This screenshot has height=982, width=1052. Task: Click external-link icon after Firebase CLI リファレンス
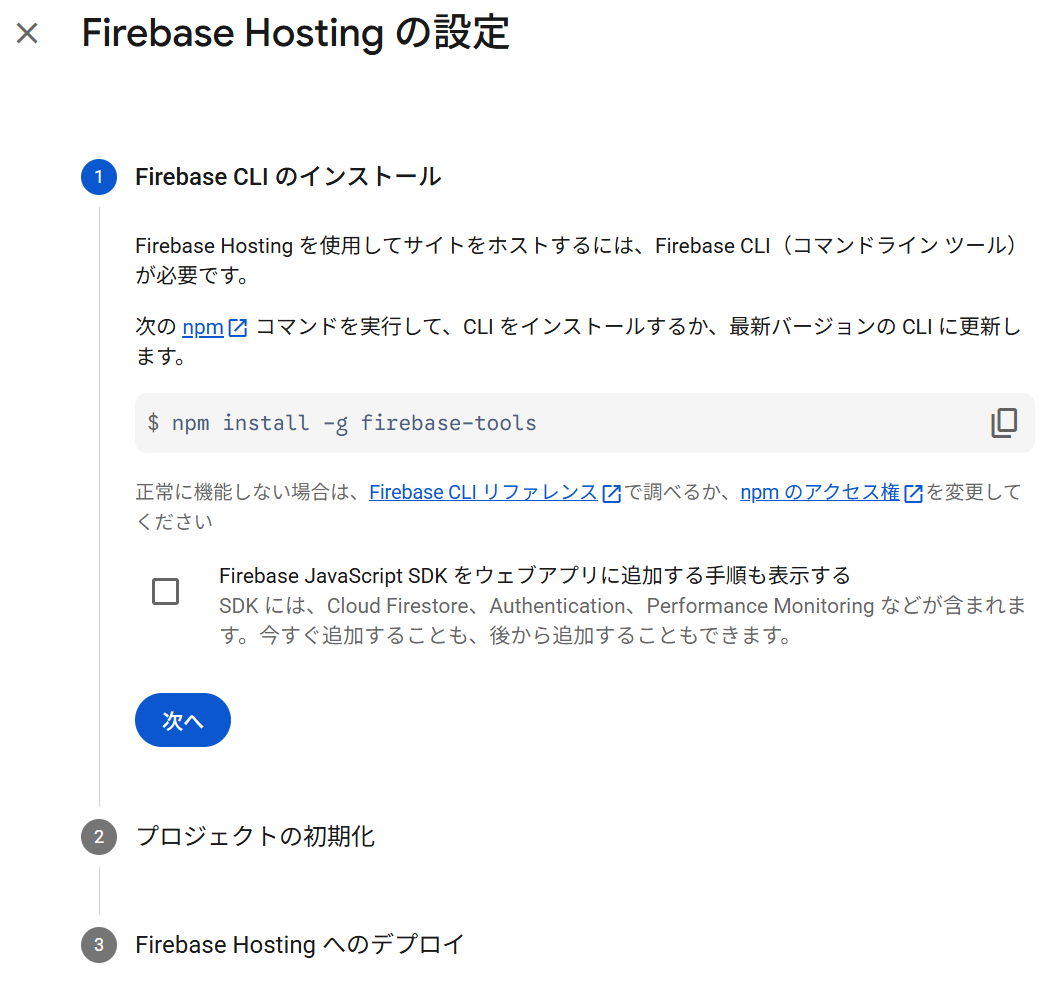(x=612, y=493)
